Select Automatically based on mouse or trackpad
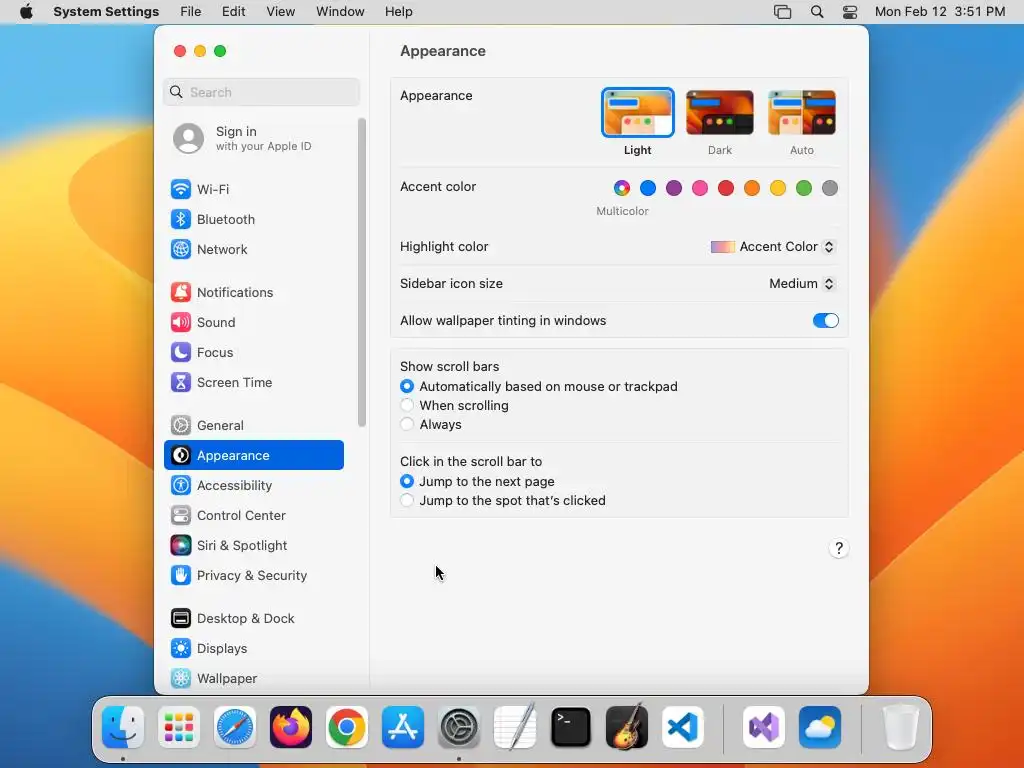Screen dimensions: 1024x768 coord(407,387)
